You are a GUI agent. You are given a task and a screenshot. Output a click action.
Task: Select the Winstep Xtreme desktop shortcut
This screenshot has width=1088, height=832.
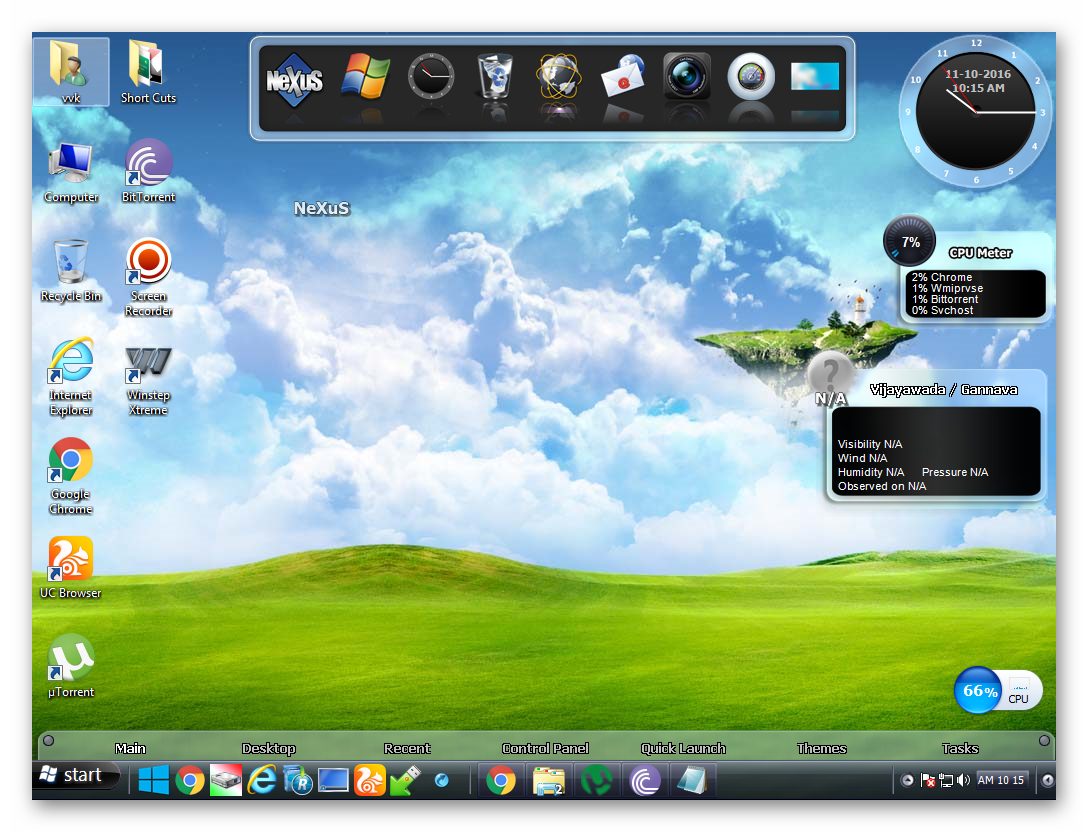coord(148,380)
